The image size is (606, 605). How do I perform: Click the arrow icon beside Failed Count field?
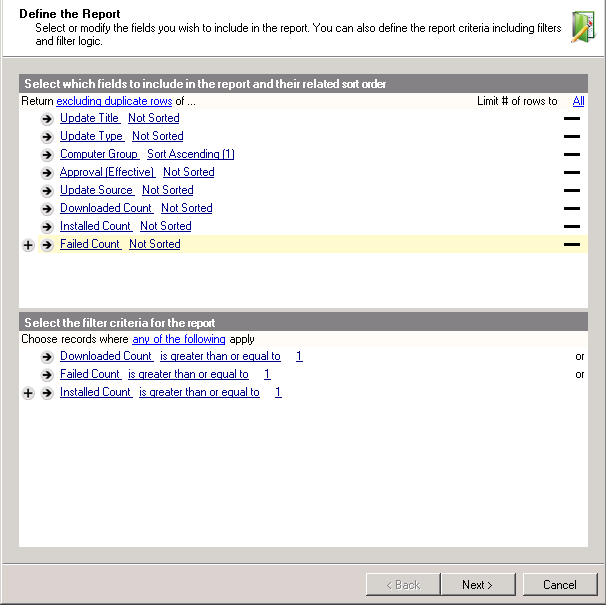[47, 245]
